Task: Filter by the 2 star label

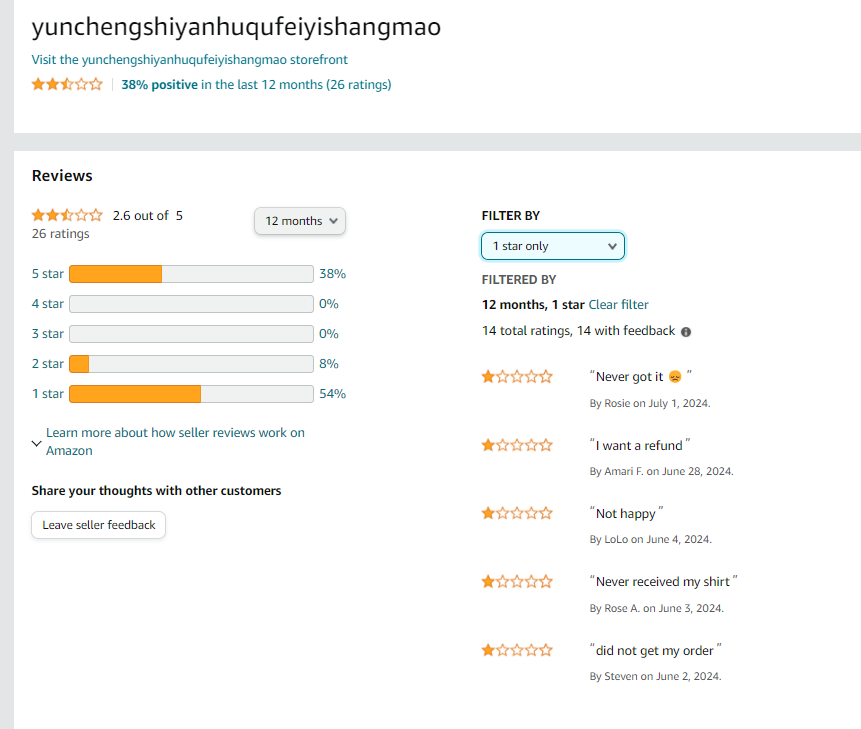Action: point(48,364)
